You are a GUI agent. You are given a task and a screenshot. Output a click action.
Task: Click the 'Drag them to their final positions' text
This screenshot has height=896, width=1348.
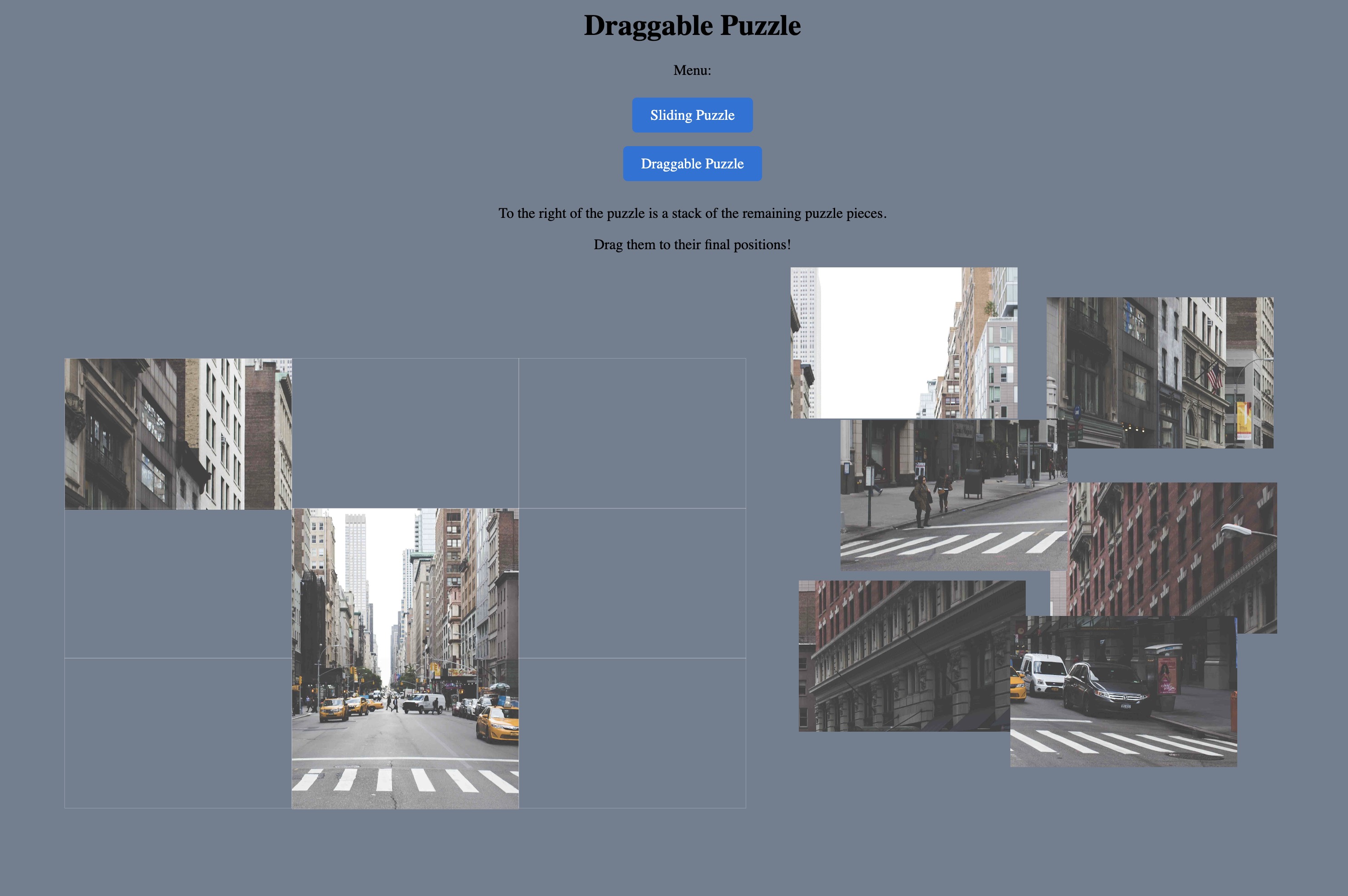692,245
